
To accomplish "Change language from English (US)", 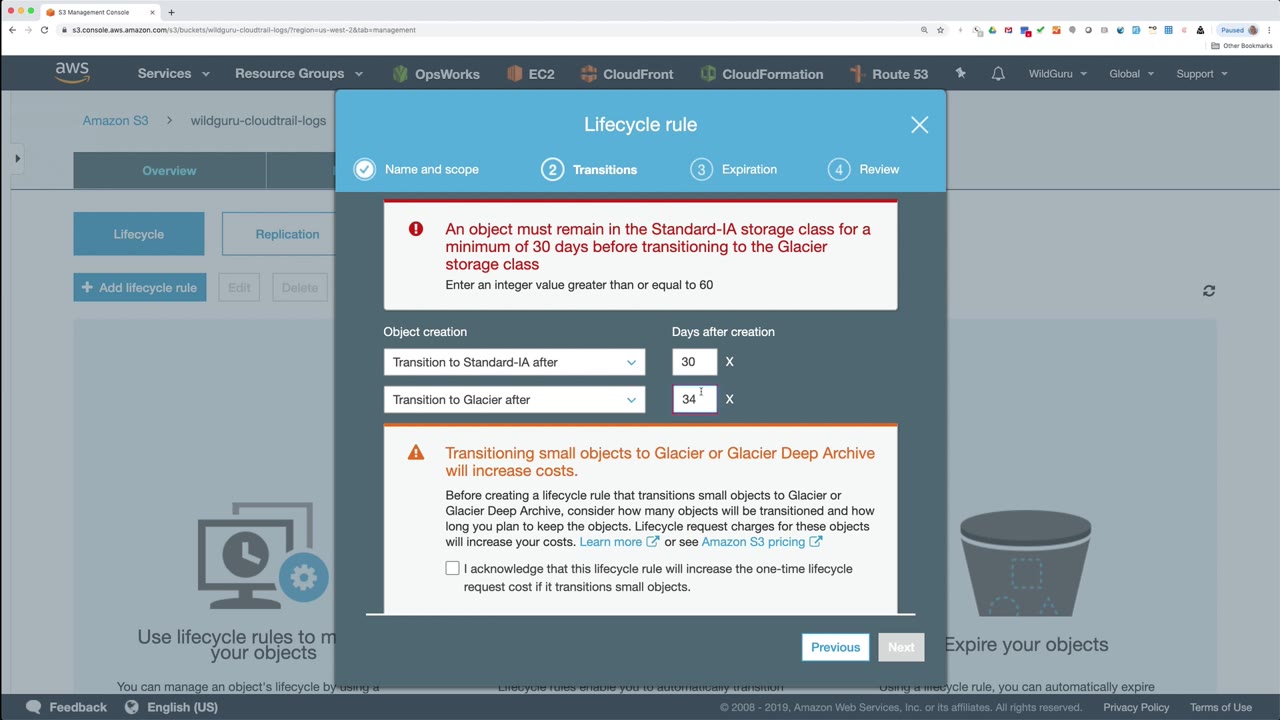I will tap(182, 707).
